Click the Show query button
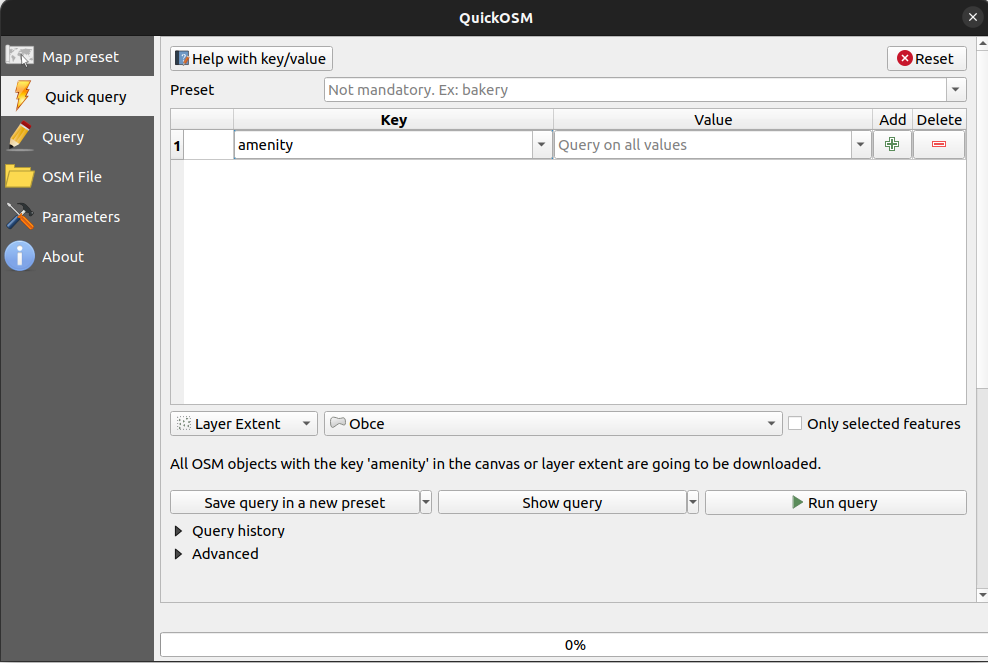The height and width of the screenshot is (663, 988). point(561,502)
